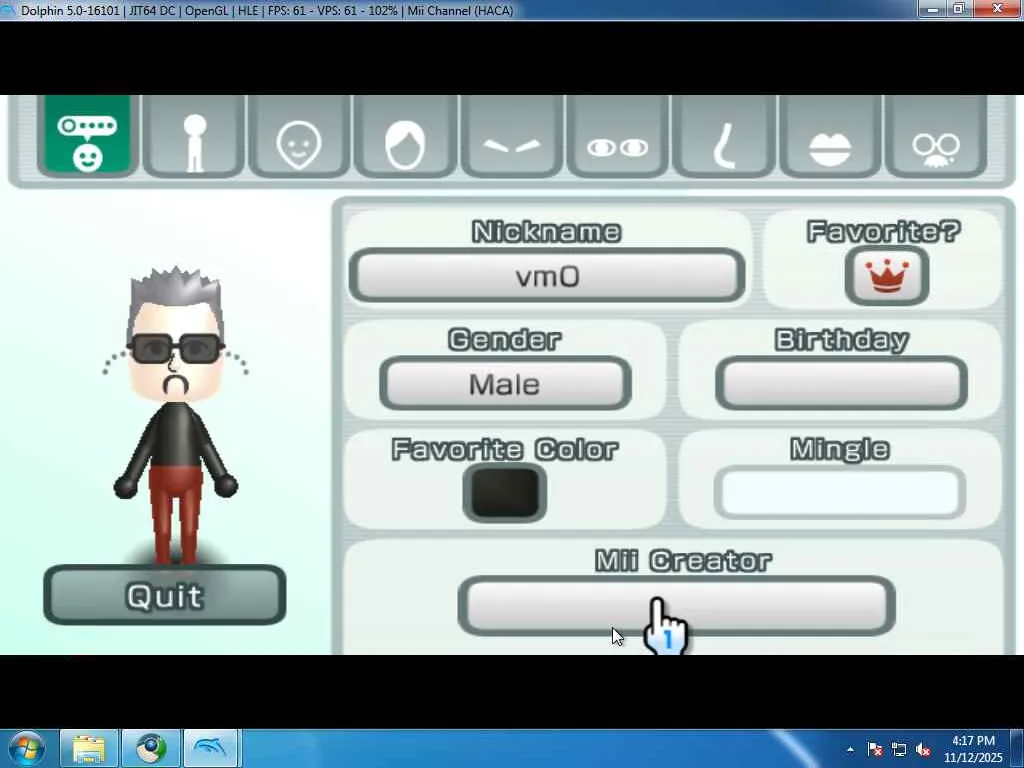Open the Windows Start menu
This screenshot has width=1024, height=768.
[x=26, y=748]
